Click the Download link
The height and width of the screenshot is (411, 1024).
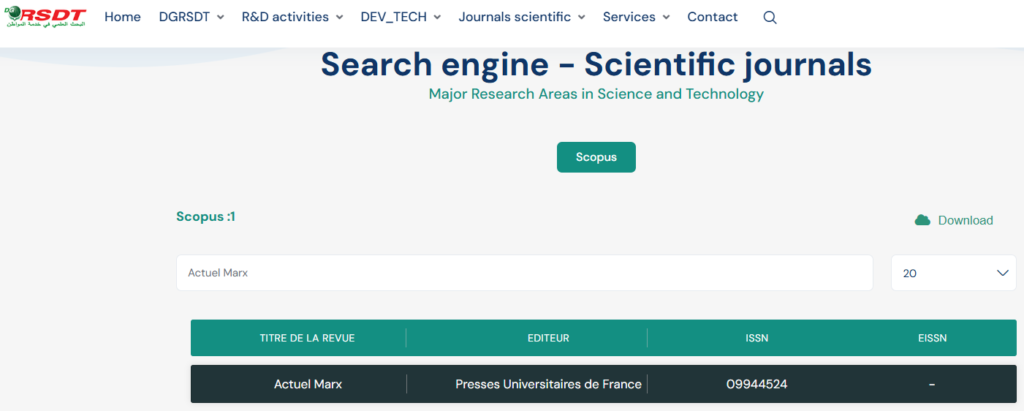coord(965,220)
